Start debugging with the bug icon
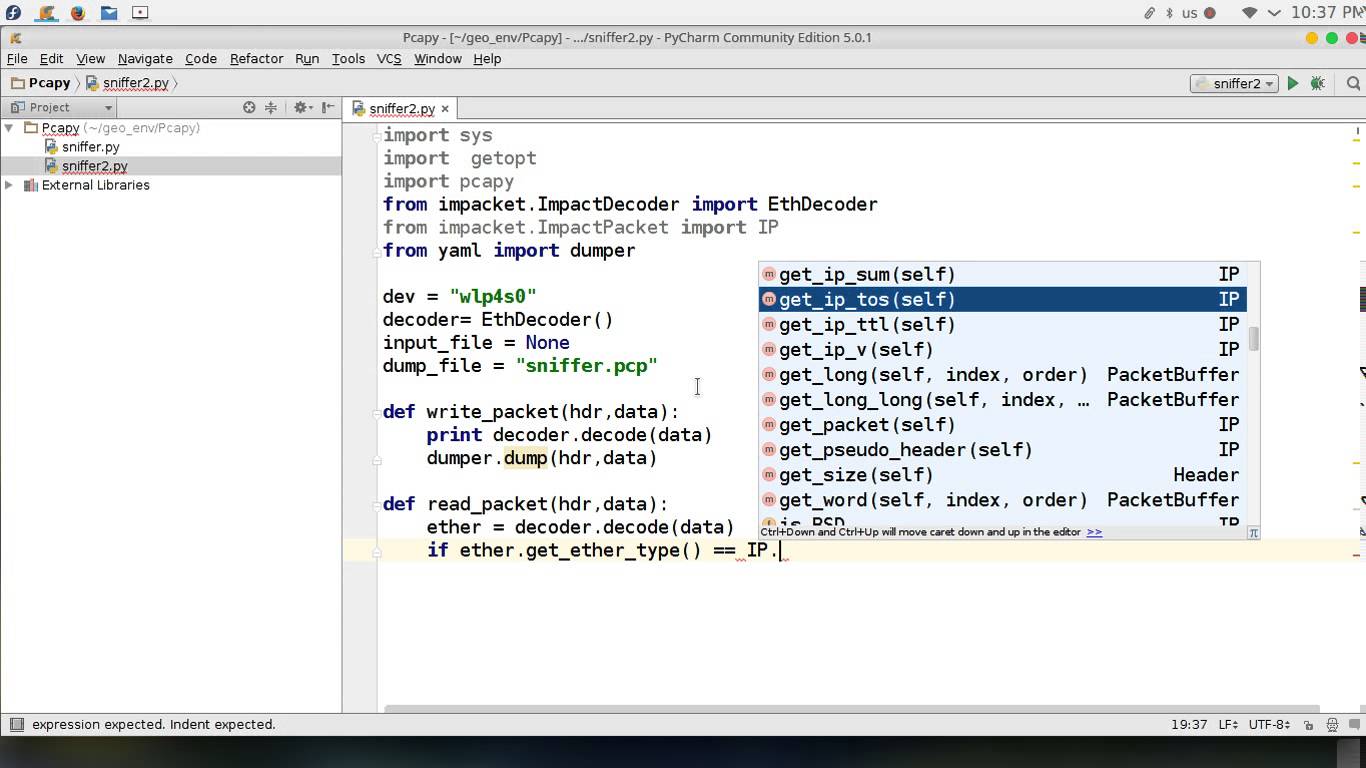This screenshot has width=1366, height=768. (1317, 84)
